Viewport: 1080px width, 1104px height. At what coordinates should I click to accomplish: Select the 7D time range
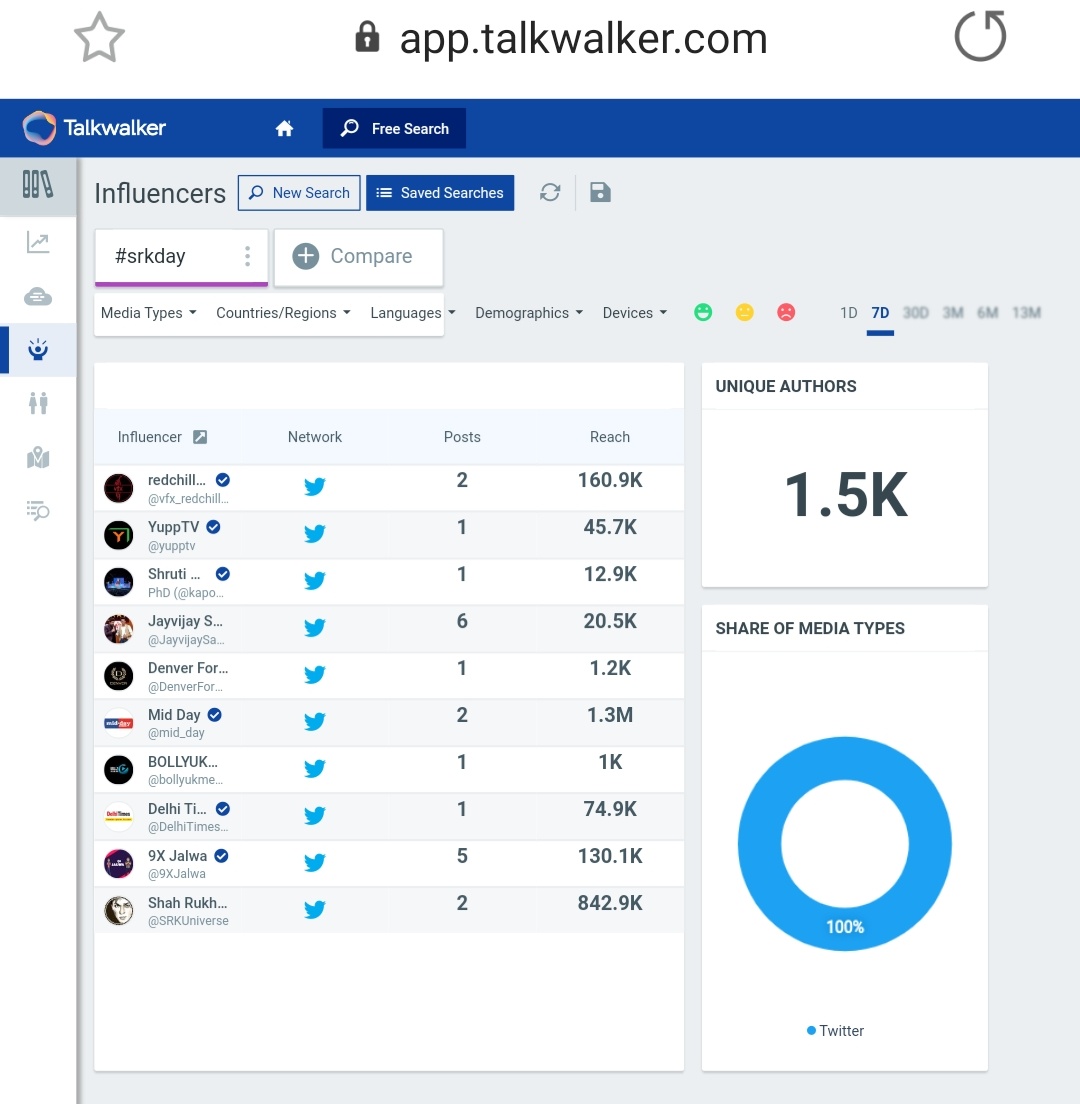(x=880, y=313)
